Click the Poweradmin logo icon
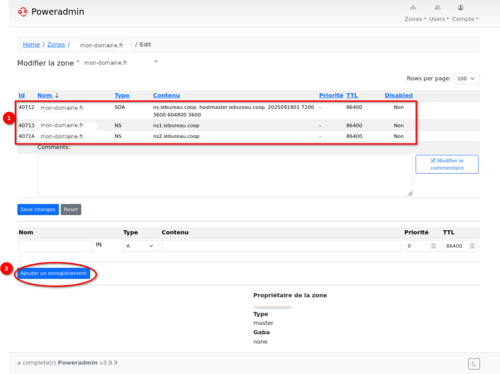 (x=23, y=12)
